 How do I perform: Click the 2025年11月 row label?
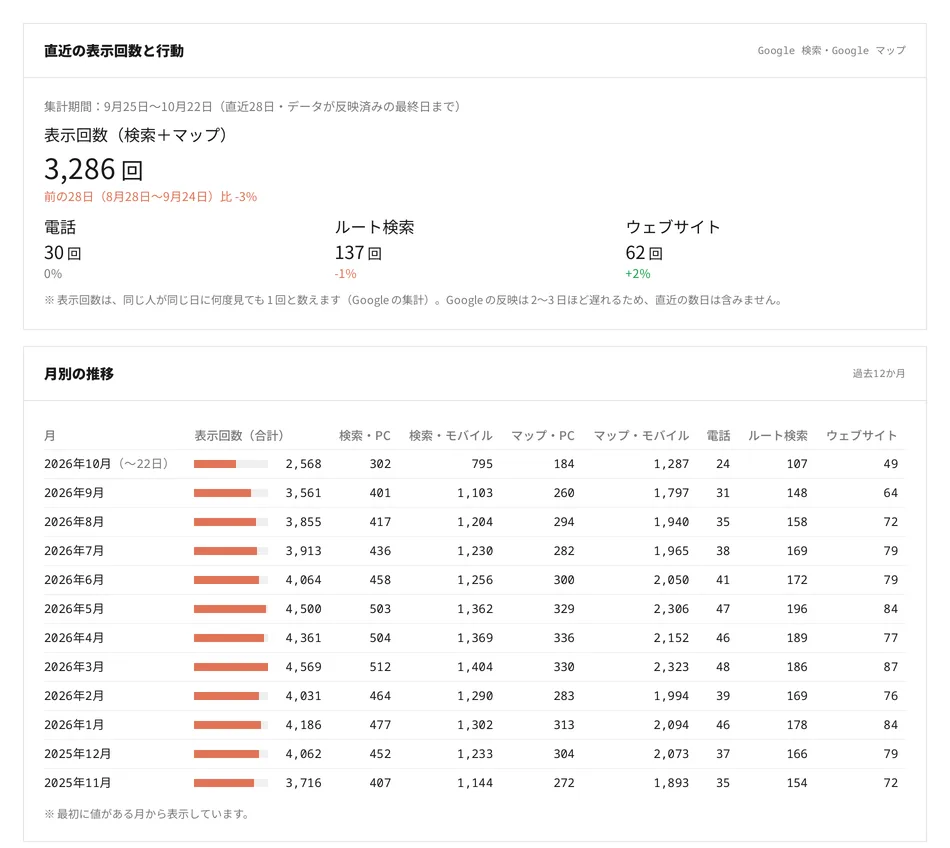(x=78, y=784)
